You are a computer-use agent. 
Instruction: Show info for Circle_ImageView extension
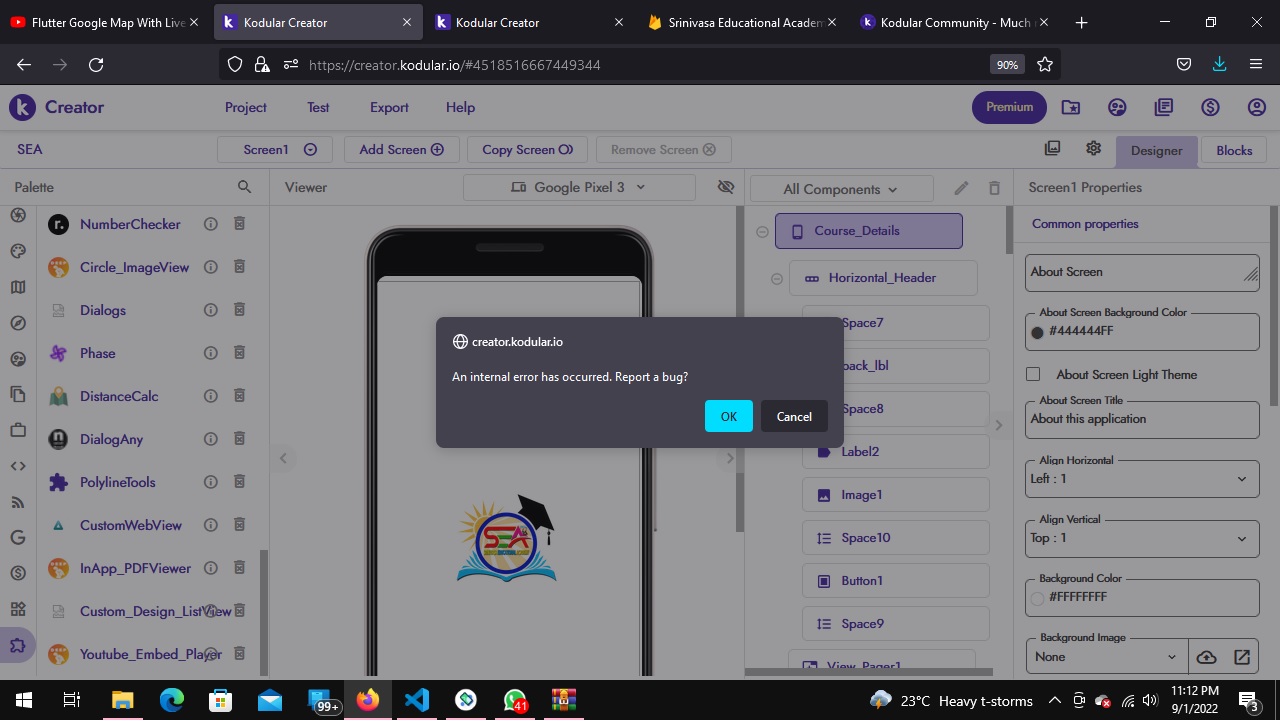coord(210,267)
